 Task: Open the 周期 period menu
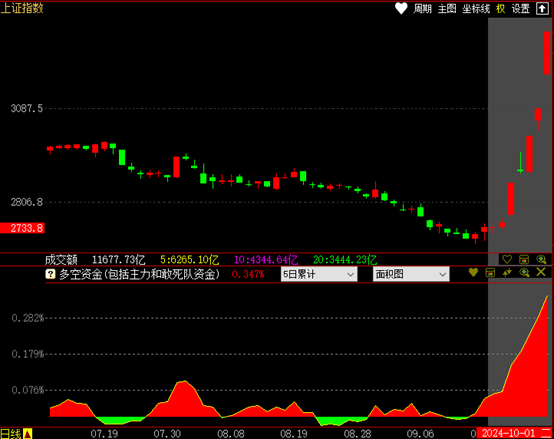(423, 9)
